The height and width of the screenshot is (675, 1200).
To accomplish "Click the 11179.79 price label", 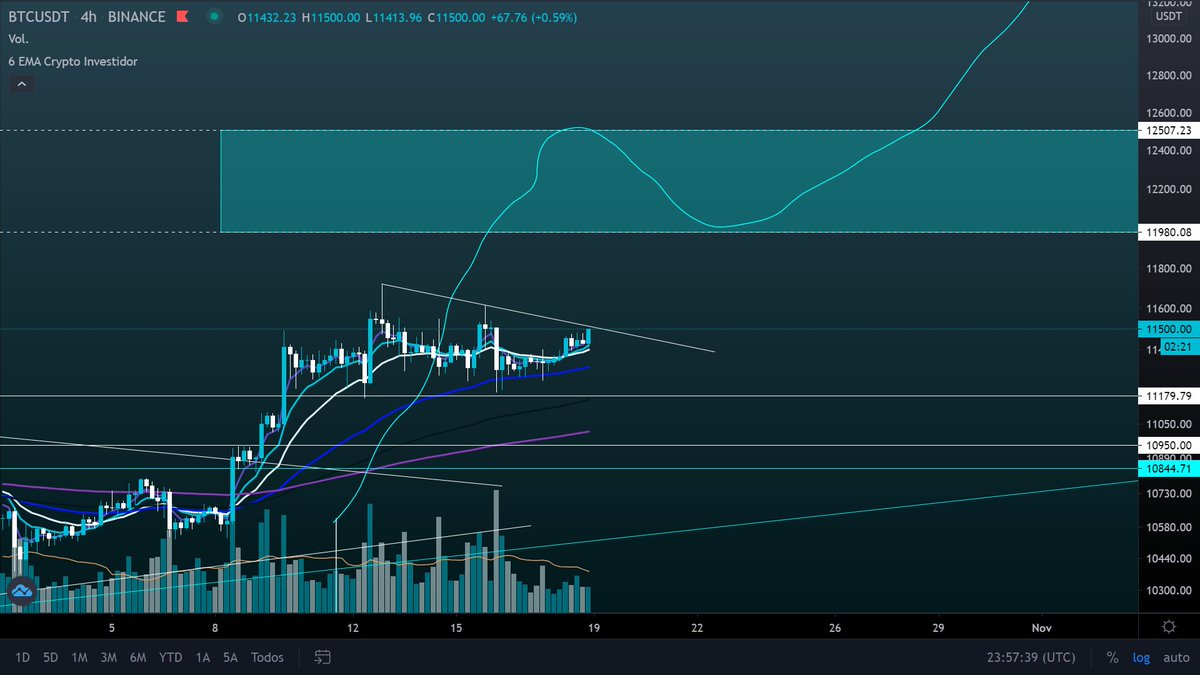I will point(1168,396).
